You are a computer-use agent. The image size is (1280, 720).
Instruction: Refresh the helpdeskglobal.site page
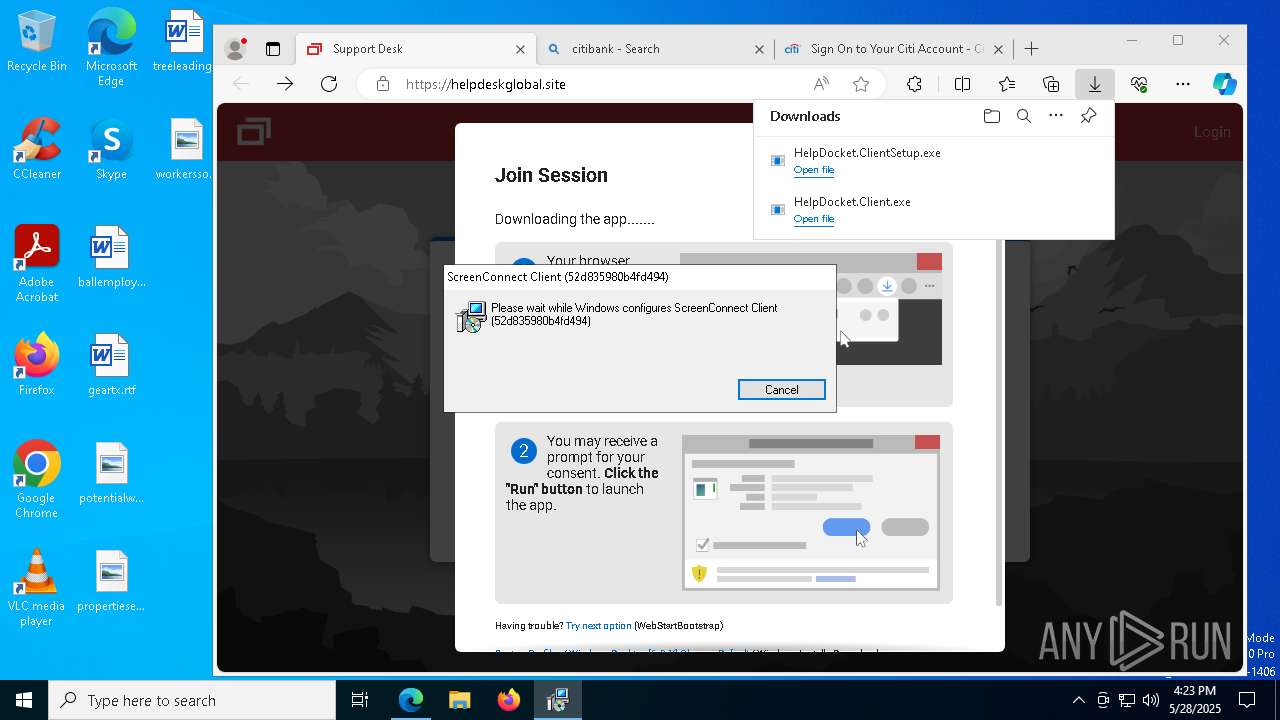pyautogui.click(x=329, y=84)
